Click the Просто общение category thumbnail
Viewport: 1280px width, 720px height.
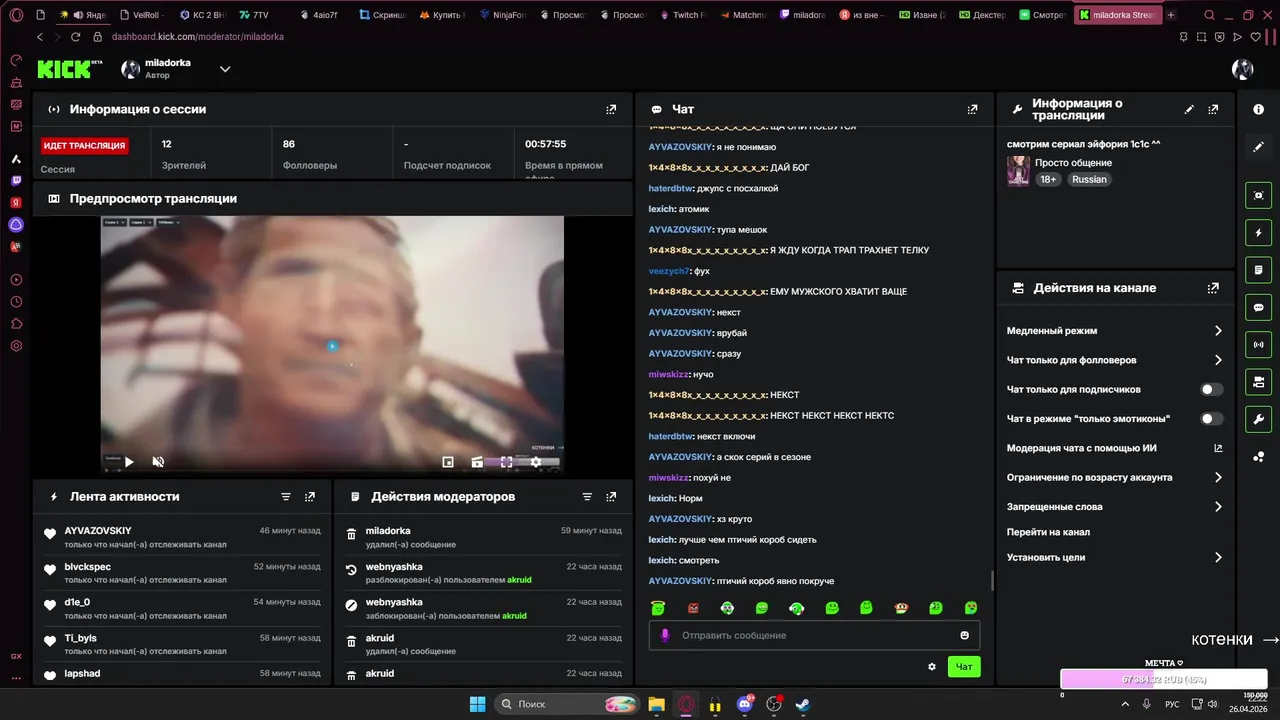click(x=1018, y=170)
